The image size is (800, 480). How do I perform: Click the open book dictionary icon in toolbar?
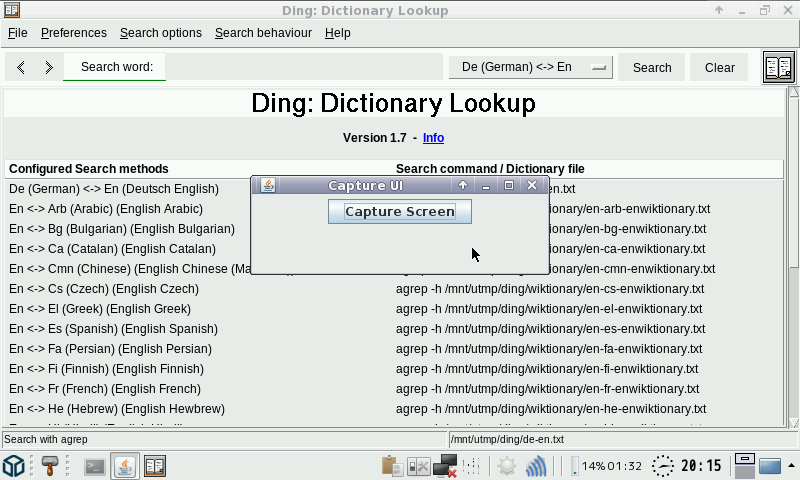[x=778, y=67]
